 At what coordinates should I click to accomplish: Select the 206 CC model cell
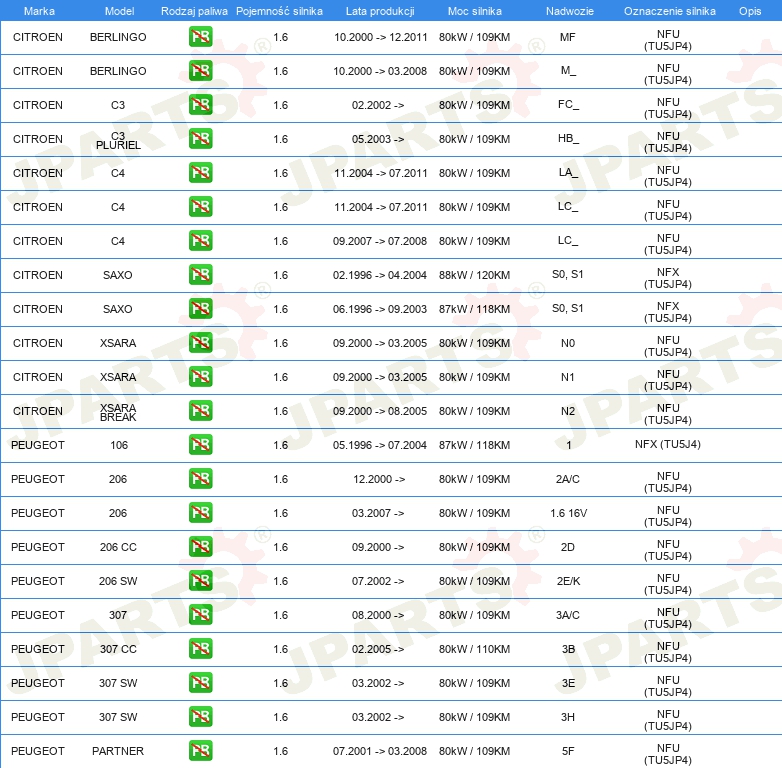click(x=118, y=547)
